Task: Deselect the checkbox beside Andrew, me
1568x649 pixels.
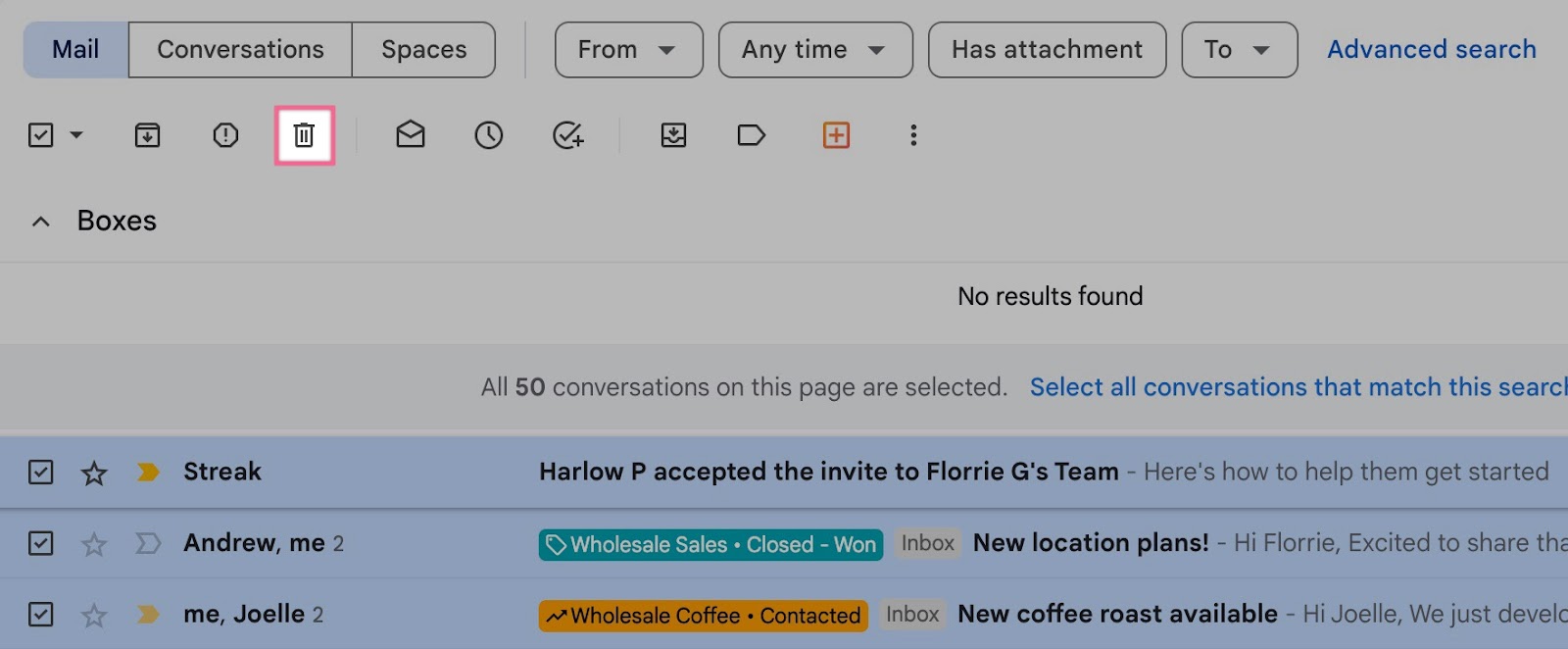Action: [40, 542]
